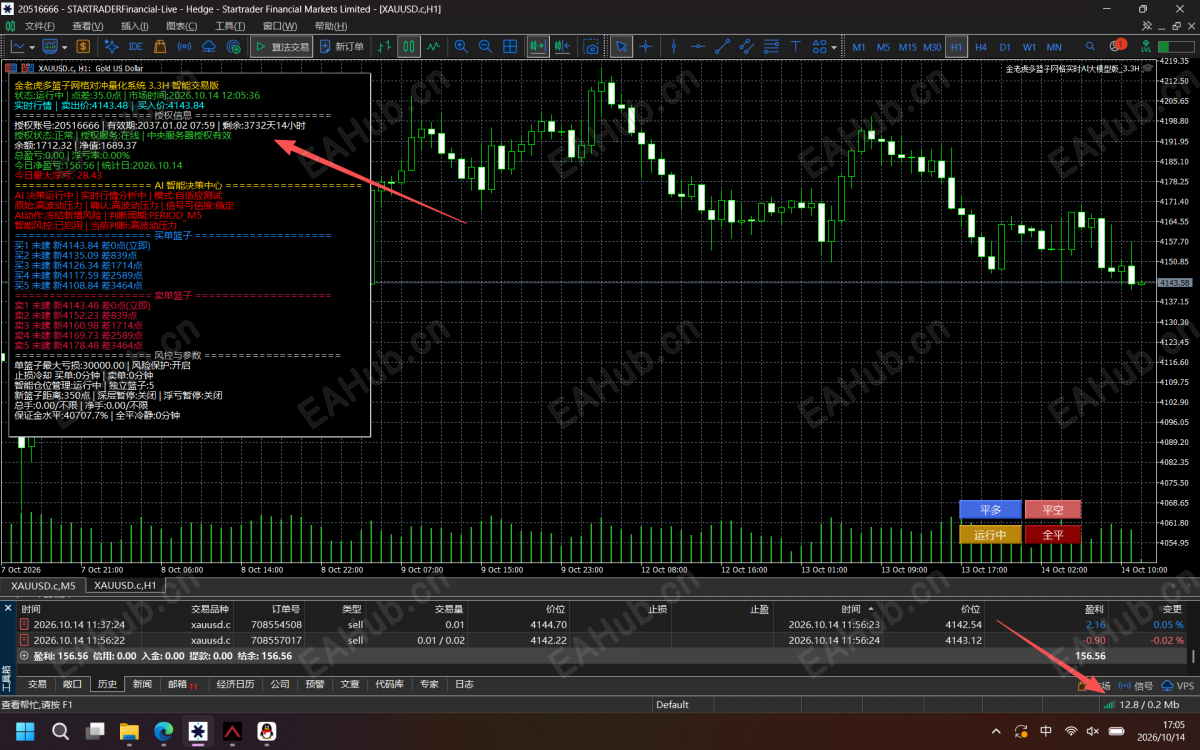Open File Explorer from the taskbar
1200x750 pixels.
tap(129, 731)
